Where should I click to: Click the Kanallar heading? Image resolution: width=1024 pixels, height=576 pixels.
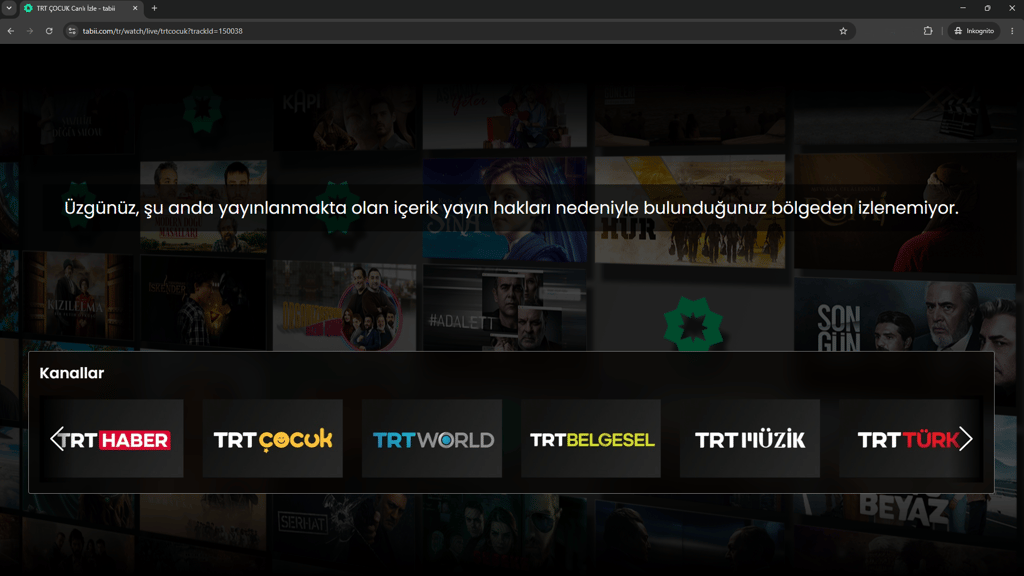72,373
